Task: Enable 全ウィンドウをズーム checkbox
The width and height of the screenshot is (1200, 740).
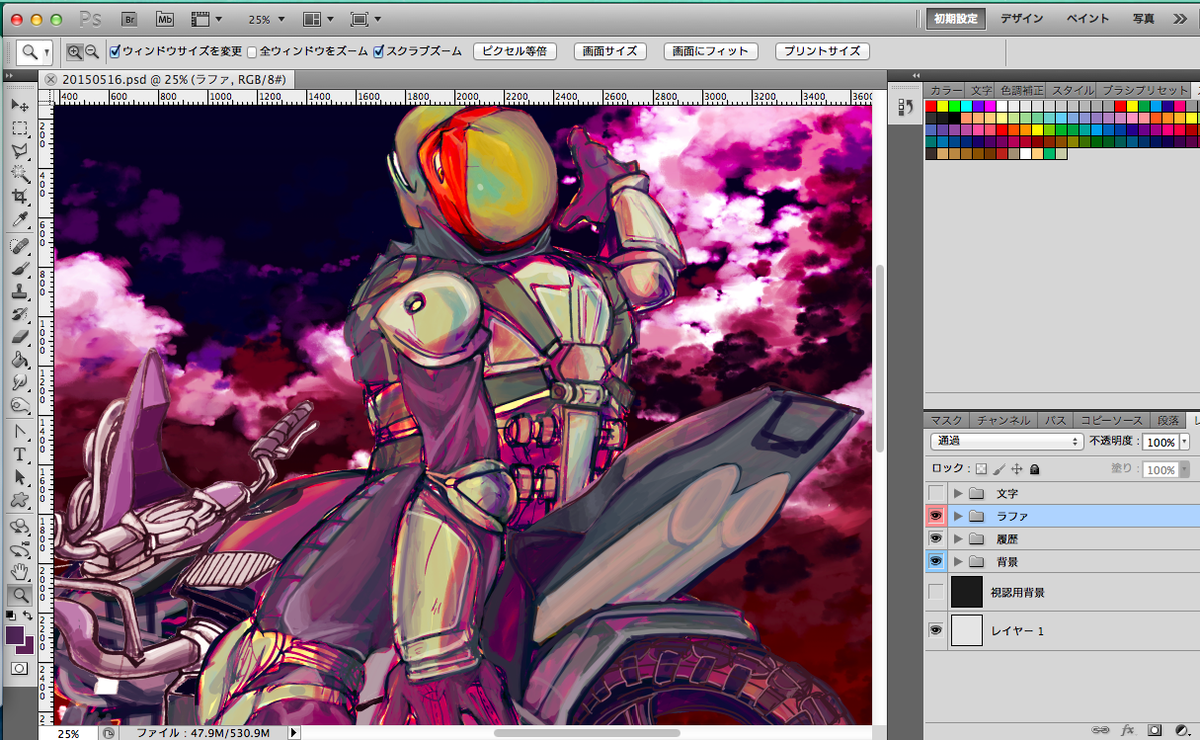Action: [x=252, y=52]
